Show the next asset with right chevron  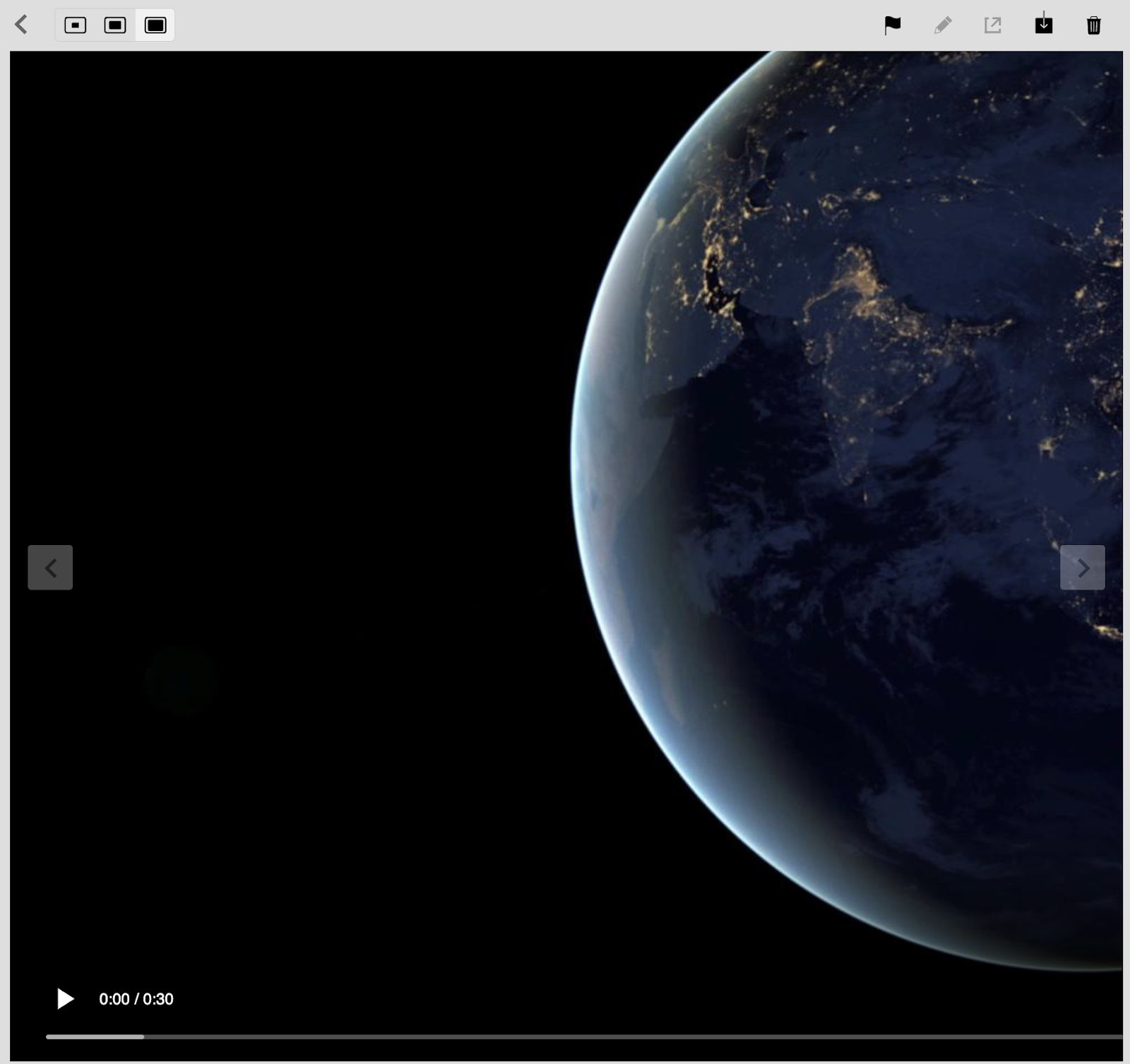point(1083,568)
